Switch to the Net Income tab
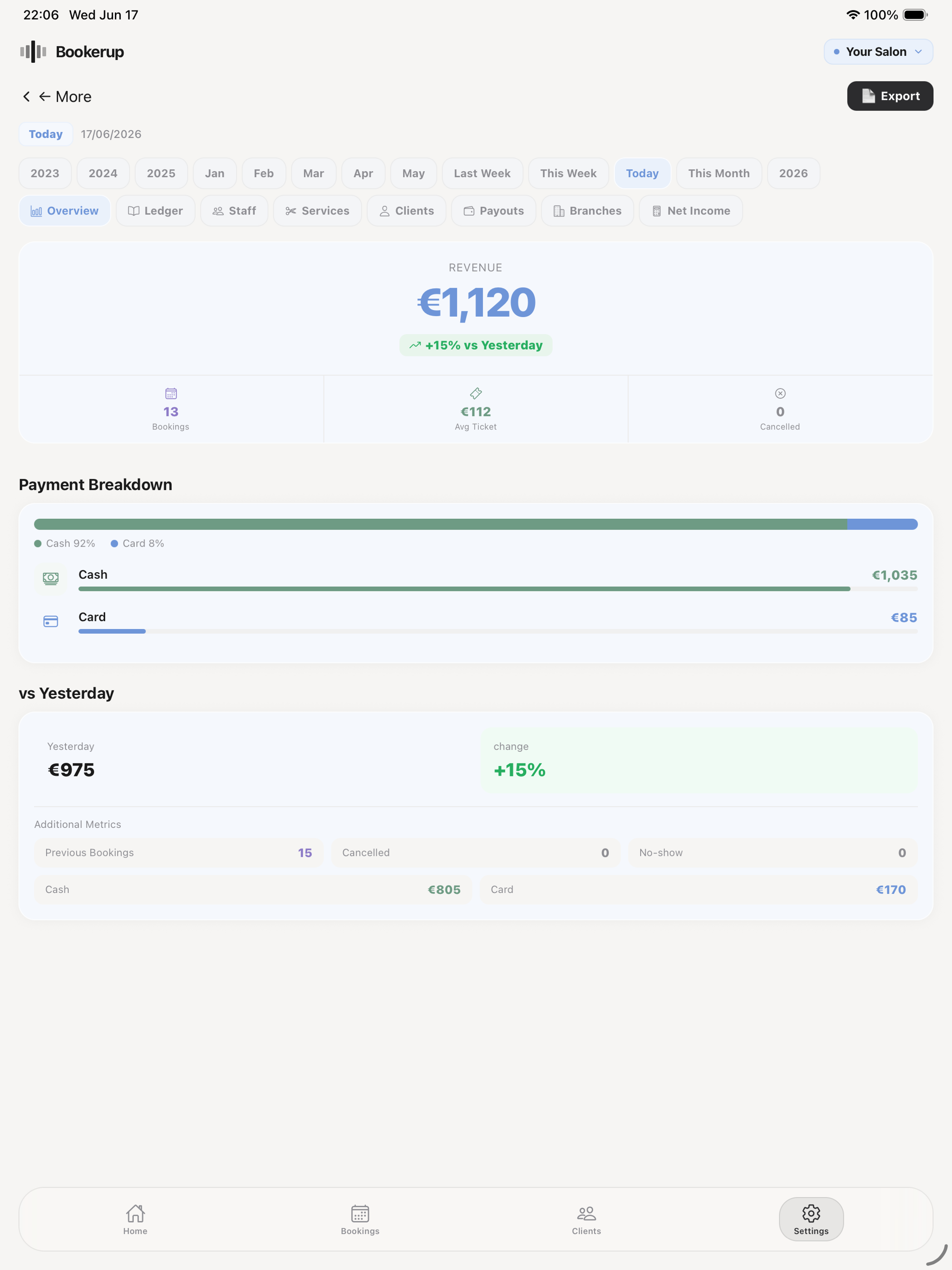Image resolution: width=952 pixels, height=1270 pixels. point(691,211)
